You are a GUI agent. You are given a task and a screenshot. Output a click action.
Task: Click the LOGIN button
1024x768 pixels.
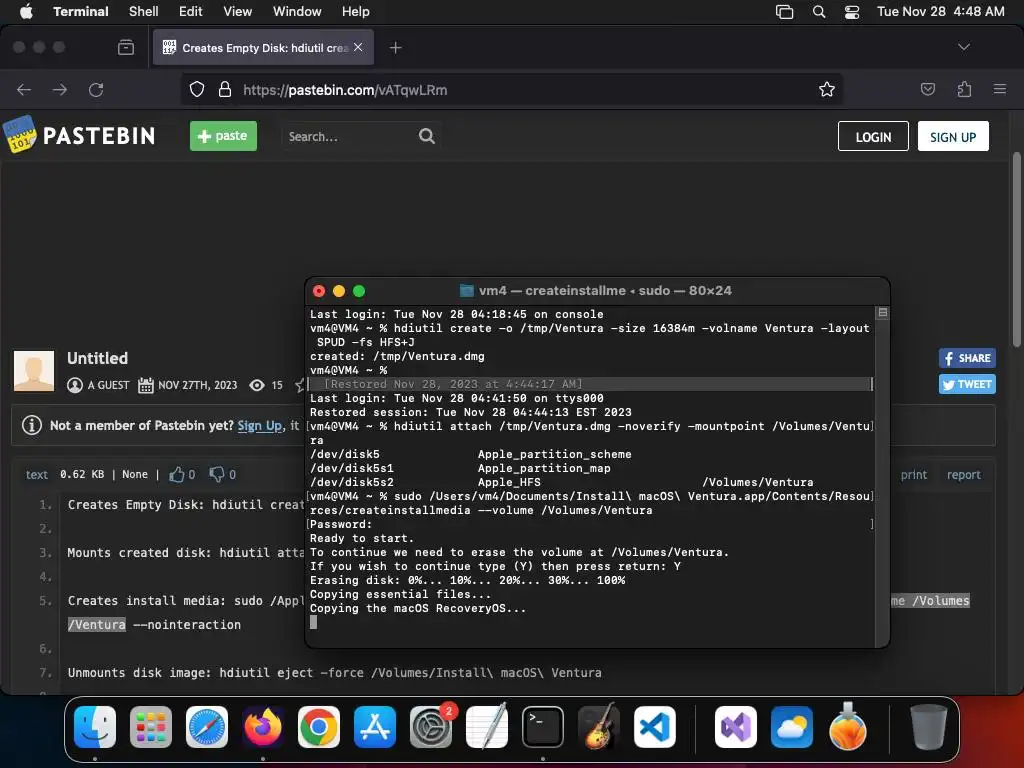point(873,136)
